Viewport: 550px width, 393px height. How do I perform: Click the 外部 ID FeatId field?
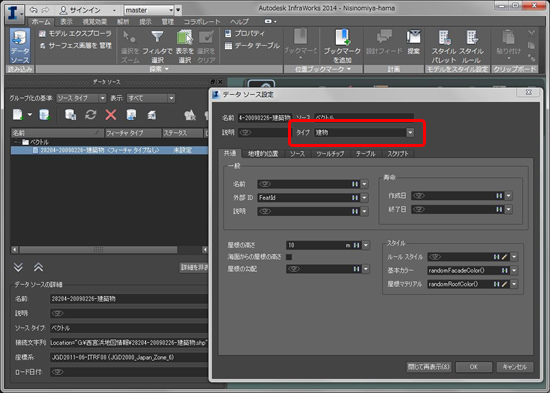(x=304, y=198)
